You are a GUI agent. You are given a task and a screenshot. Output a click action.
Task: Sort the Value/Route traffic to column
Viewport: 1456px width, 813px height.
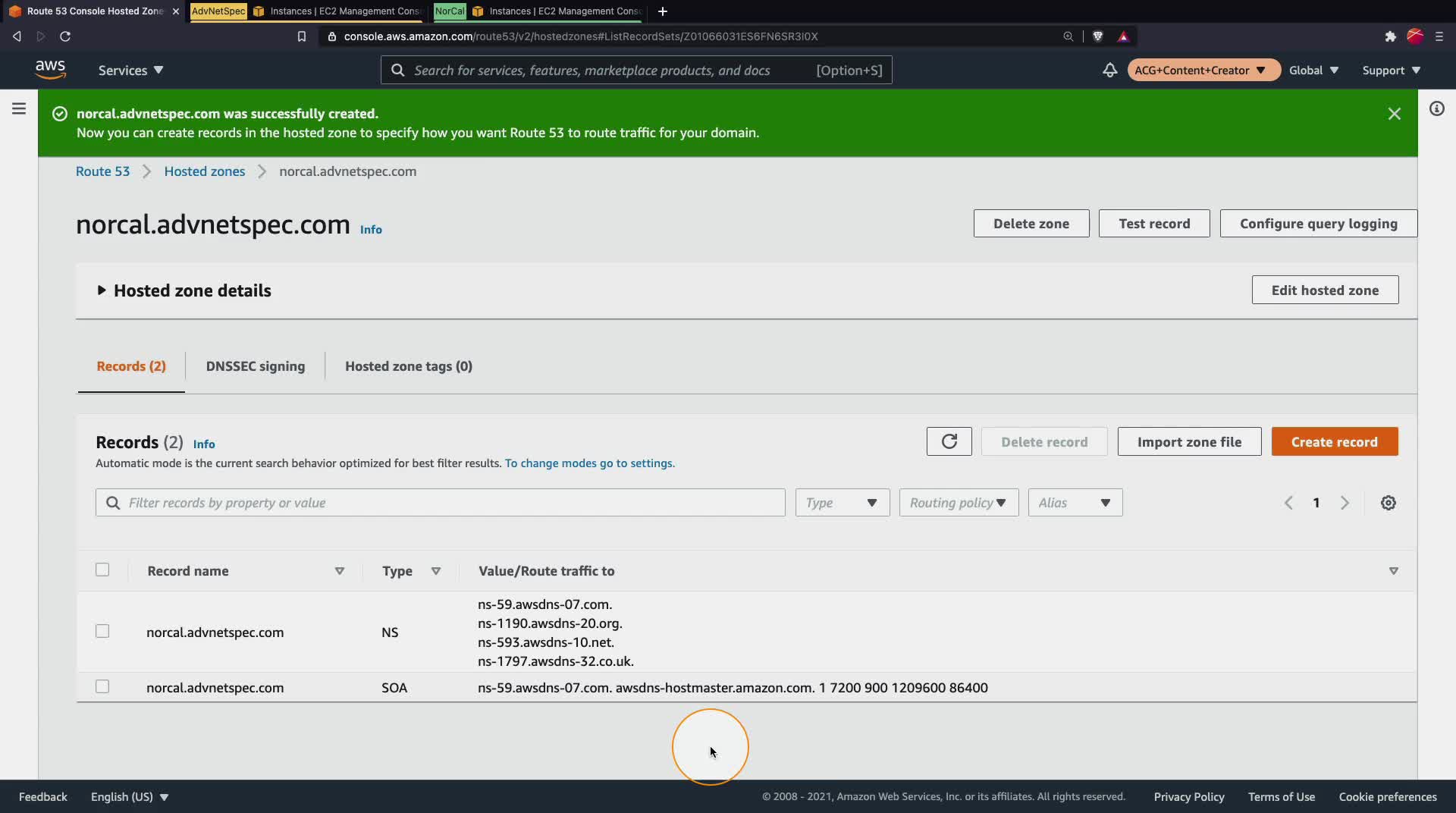(1393, 571)
